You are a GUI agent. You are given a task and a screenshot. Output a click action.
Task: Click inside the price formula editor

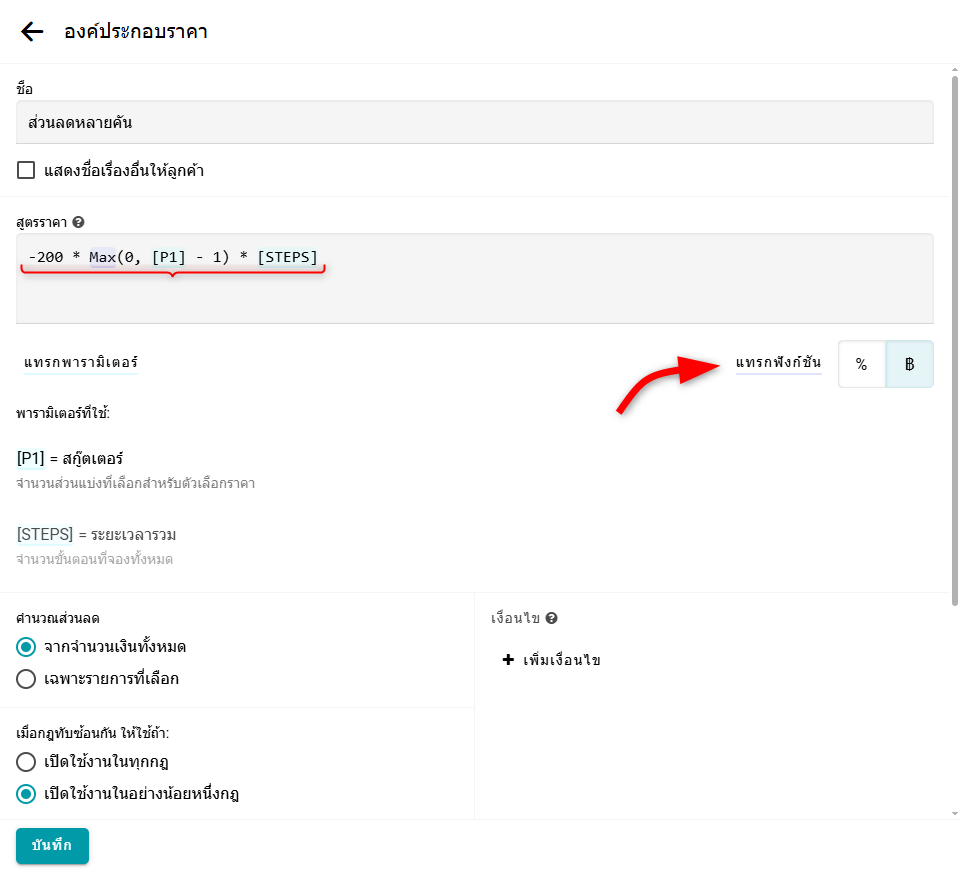tap(474, 290)
